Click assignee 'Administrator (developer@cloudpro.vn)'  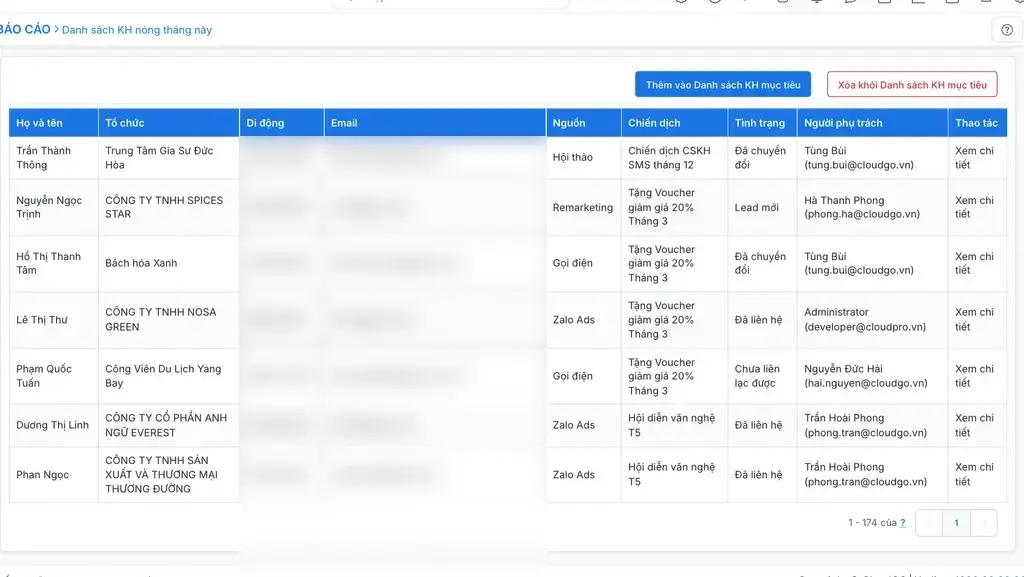click(865, 320)
